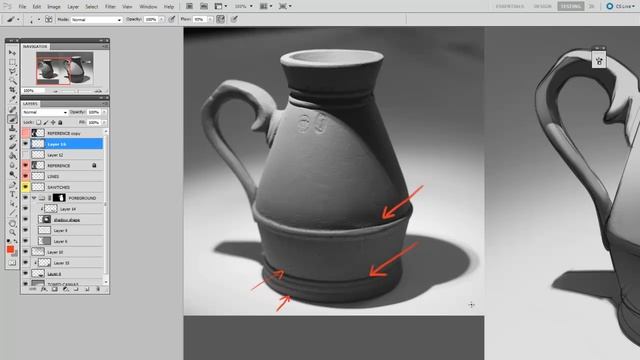Select the Rectangular Marquee tool
The height and width of the screenshot is (360, 640).
pyautogui.click(x=12, y=62)
